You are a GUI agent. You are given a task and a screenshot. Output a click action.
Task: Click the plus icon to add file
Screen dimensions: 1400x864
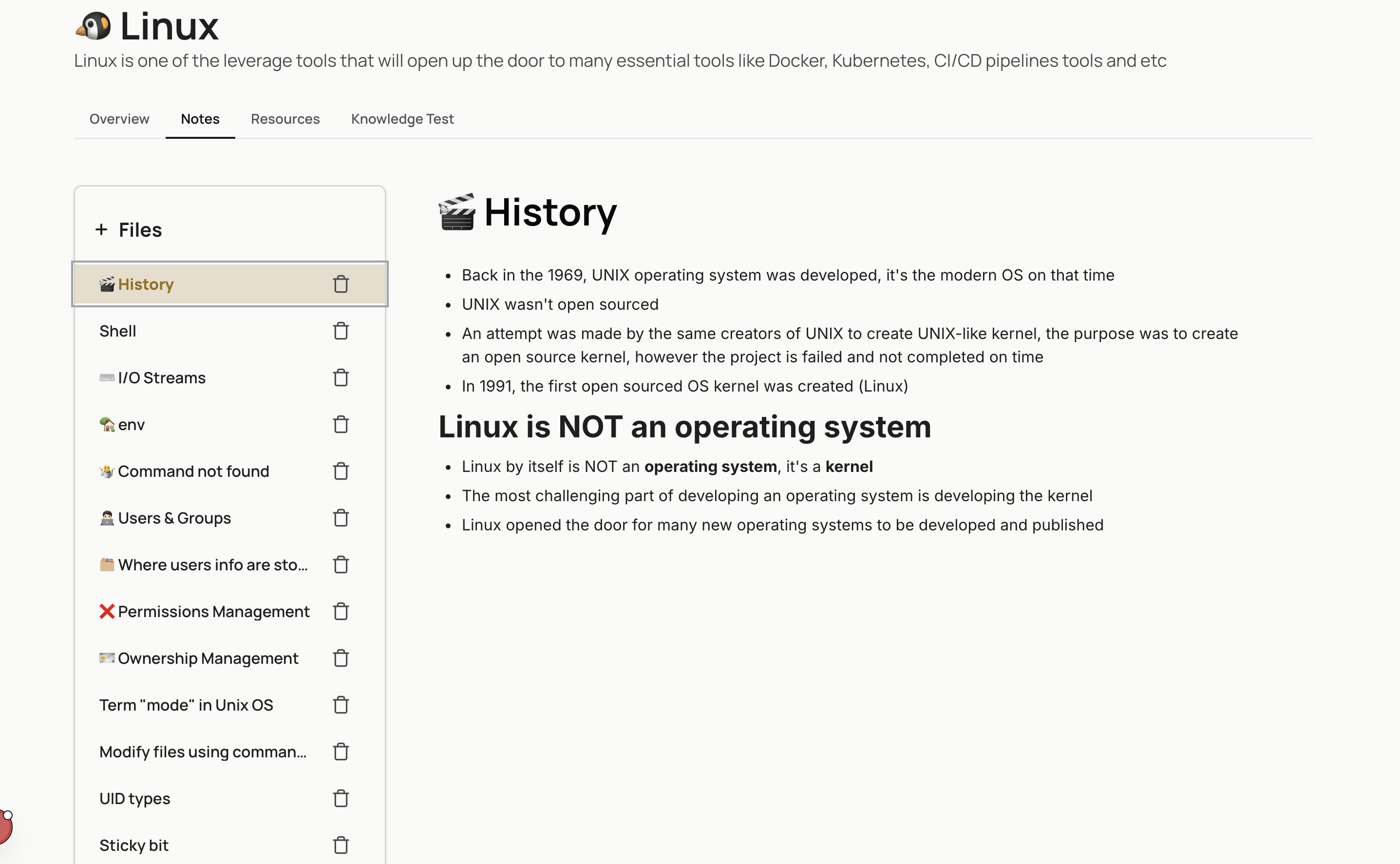click(x=101, y=230)
